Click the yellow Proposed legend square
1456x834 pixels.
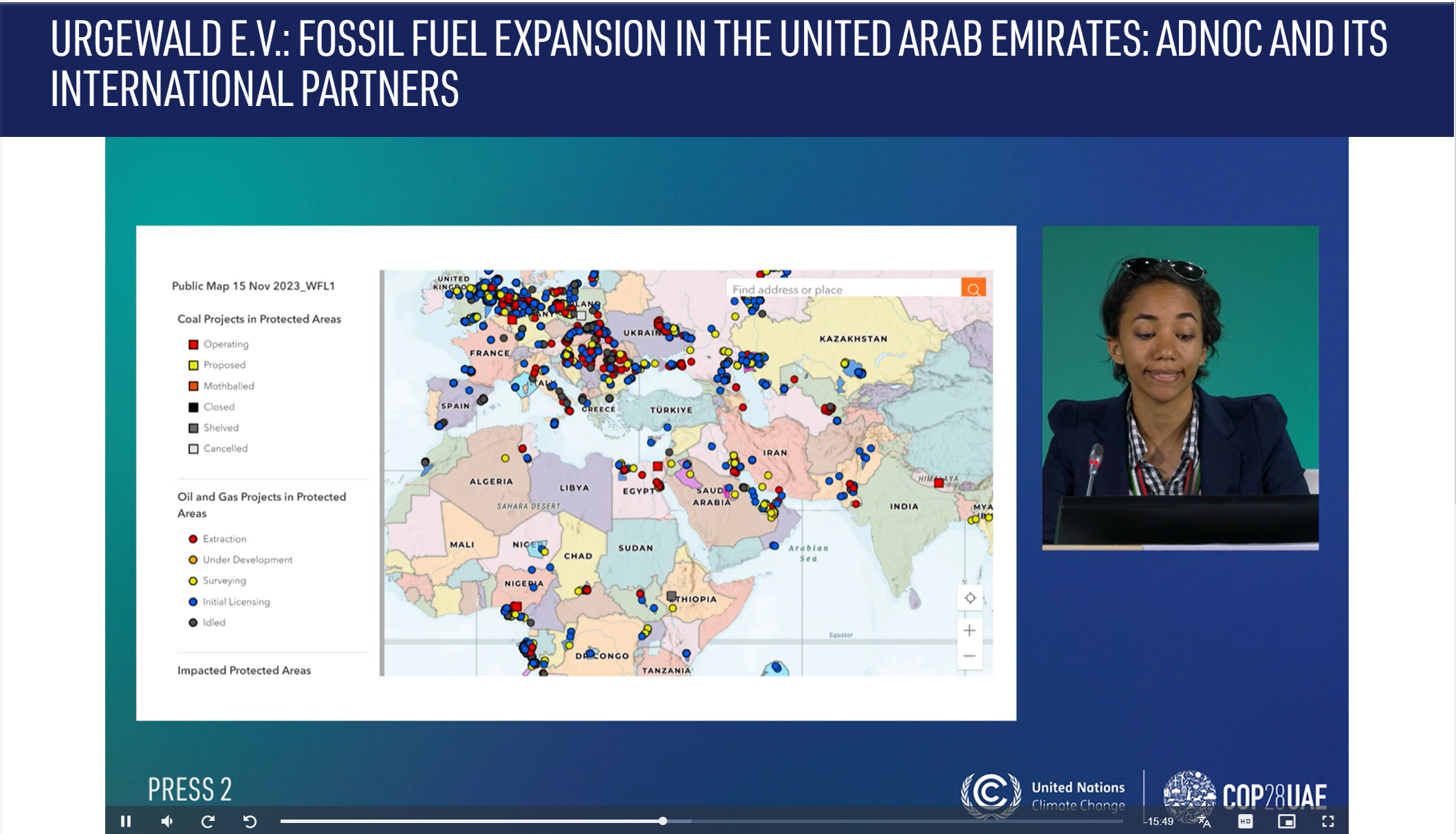pos(193,365)
